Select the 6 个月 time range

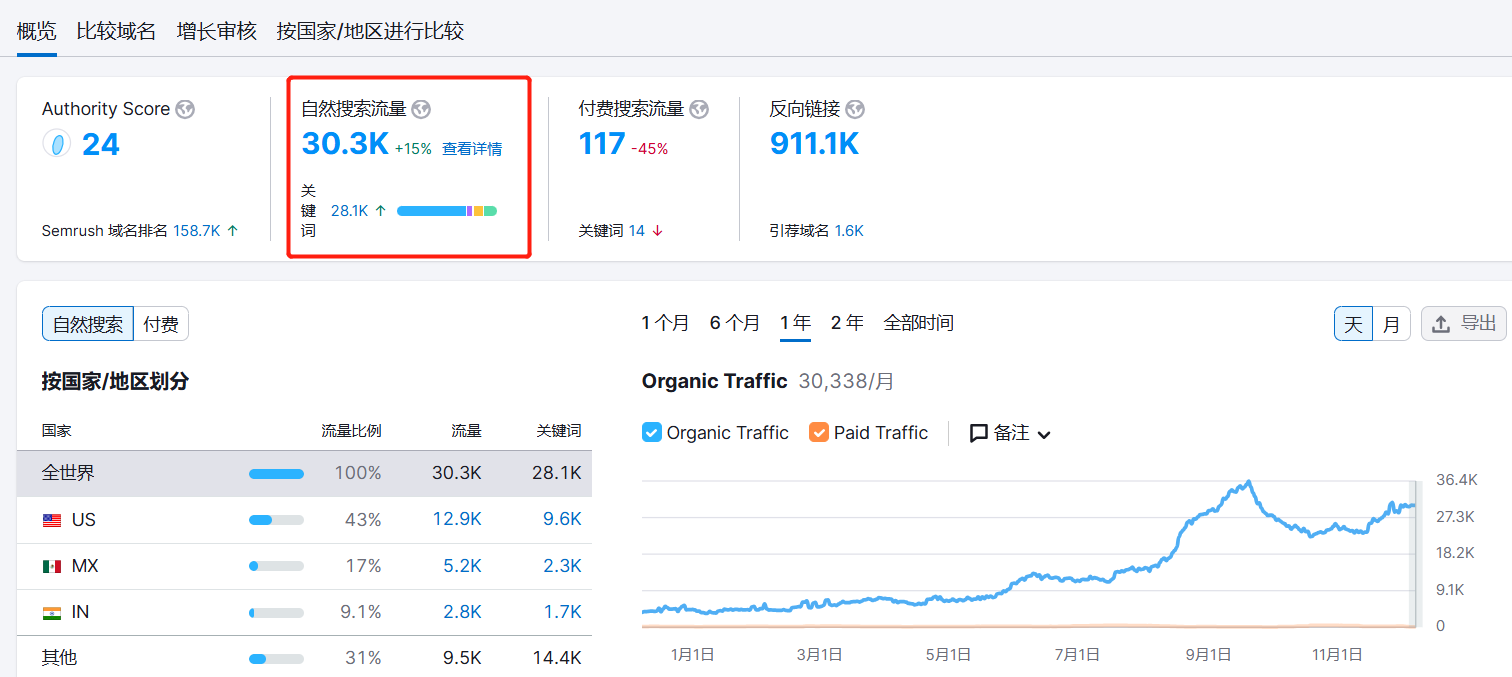[x=735, y=323]
